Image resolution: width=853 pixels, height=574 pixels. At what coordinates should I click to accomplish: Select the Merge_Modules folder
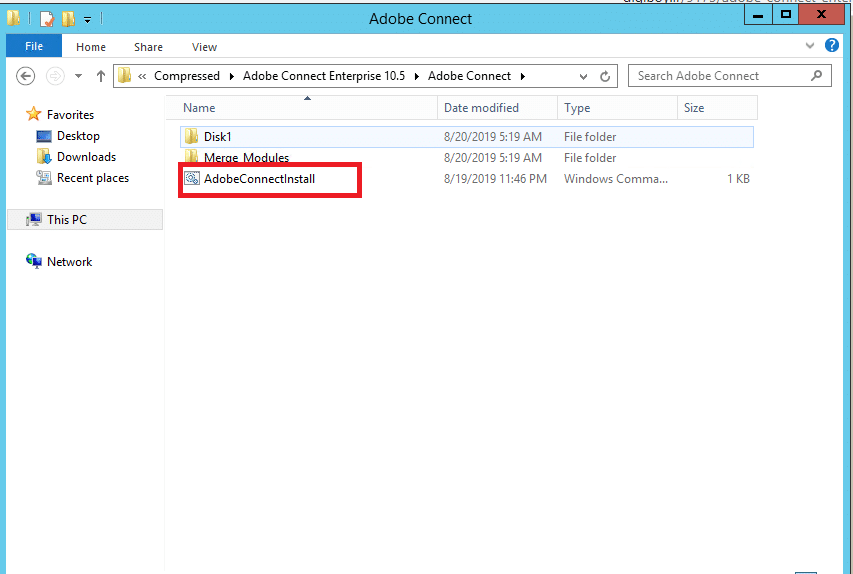pyautogui.click(x=246, y=158)
